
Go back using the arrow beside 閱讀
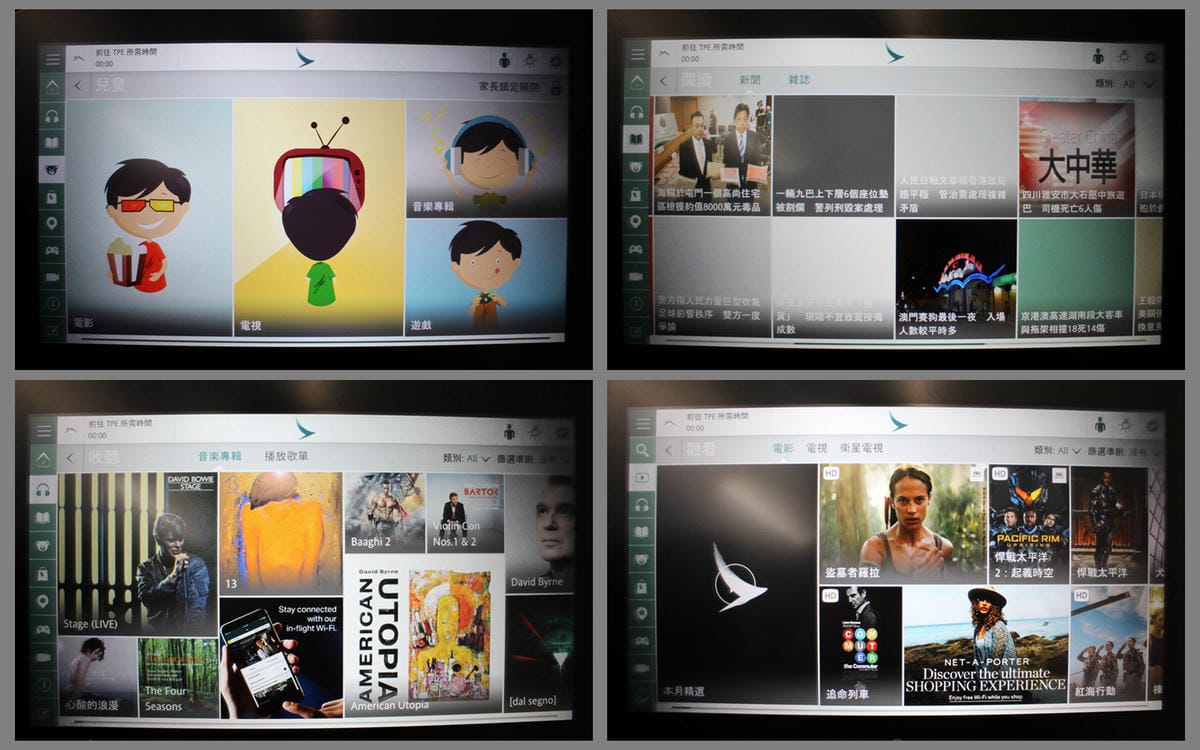[663, 82]
